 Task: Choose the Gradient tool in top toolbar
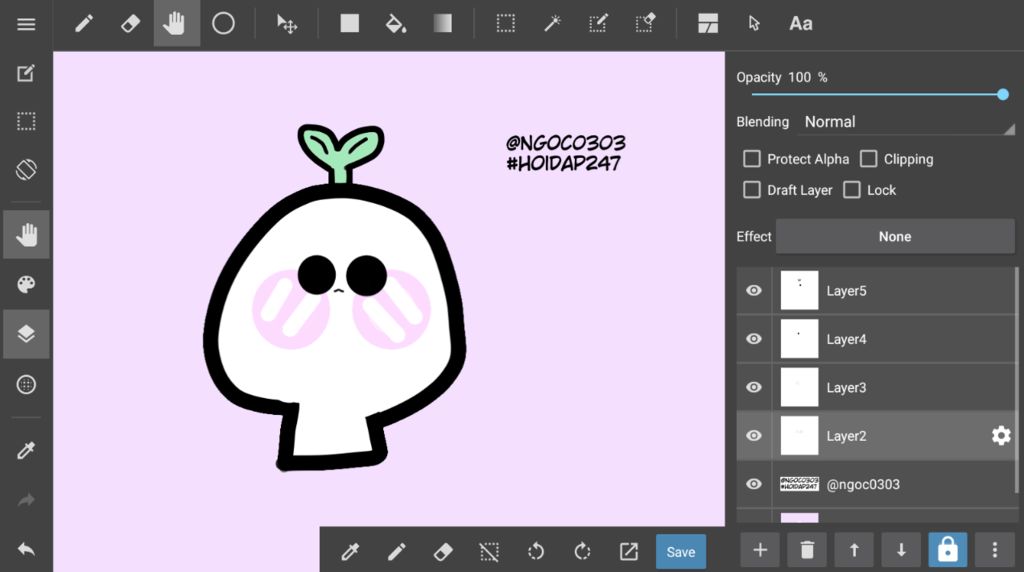(x=443, y=24)
